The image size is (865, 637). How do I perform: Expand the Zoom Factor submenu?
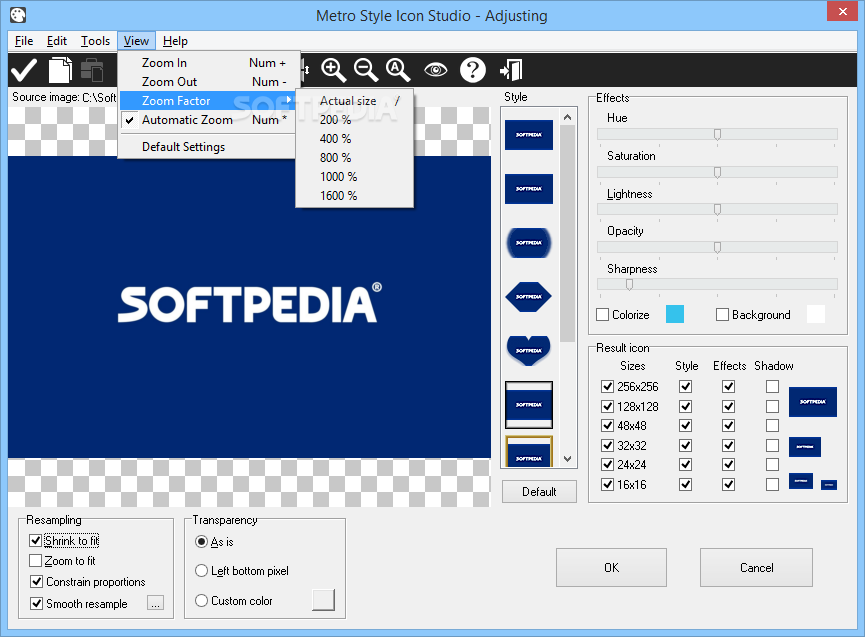pos(209,101)
